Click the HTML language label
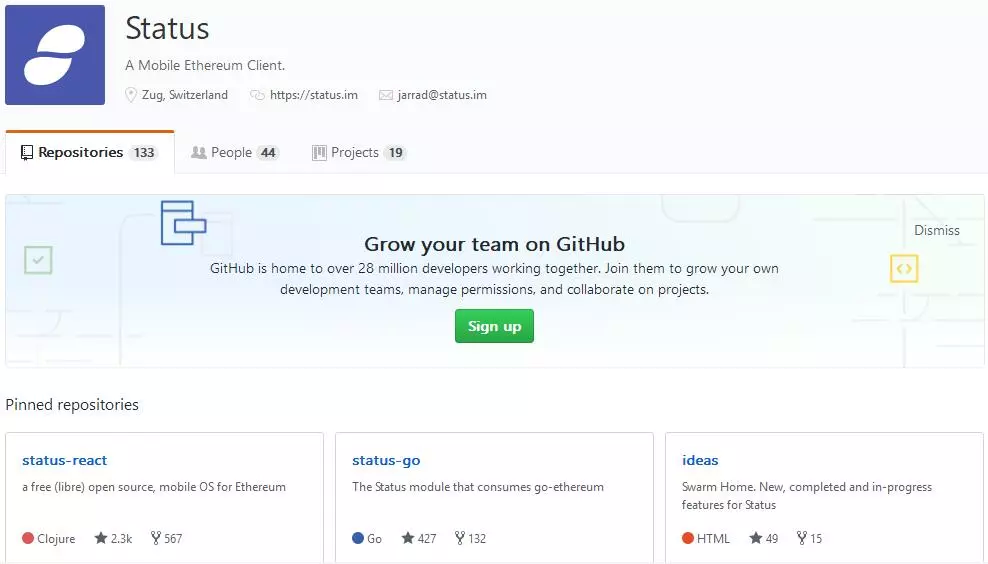 click(x=713, y=539)
